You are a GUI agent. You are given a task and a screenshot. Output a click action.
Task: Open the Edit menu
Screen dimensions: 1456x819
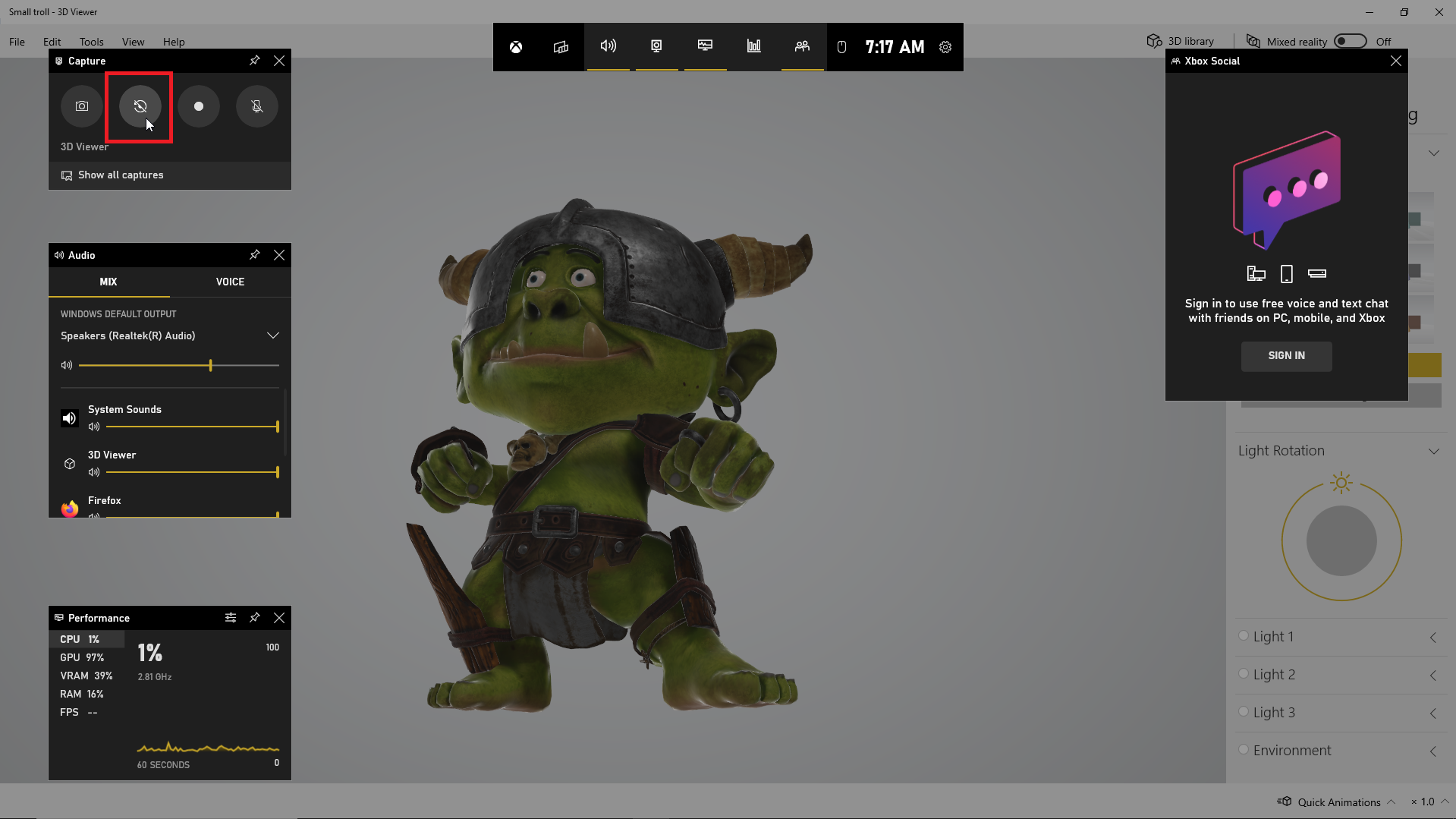click(52, 42)
